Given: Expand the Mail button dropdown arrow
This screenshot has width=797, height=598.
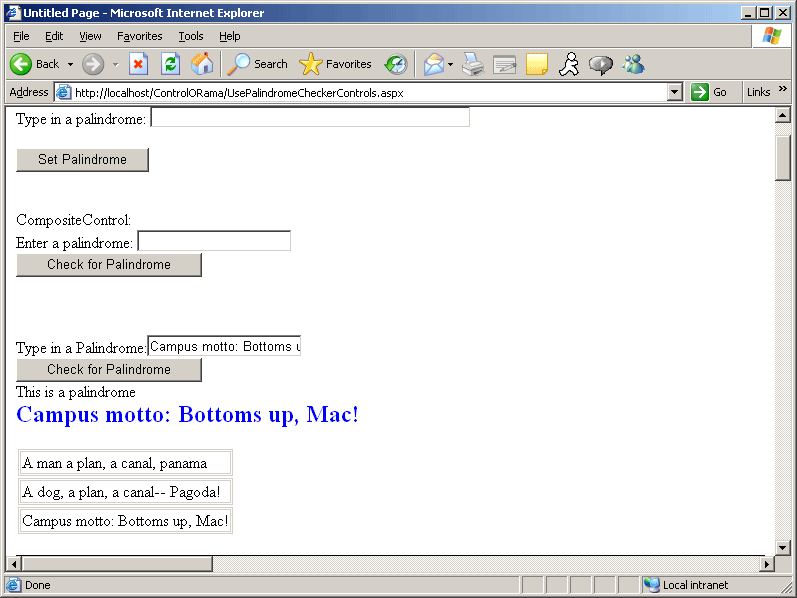Looking at the screenshot, I should (450, 64).
